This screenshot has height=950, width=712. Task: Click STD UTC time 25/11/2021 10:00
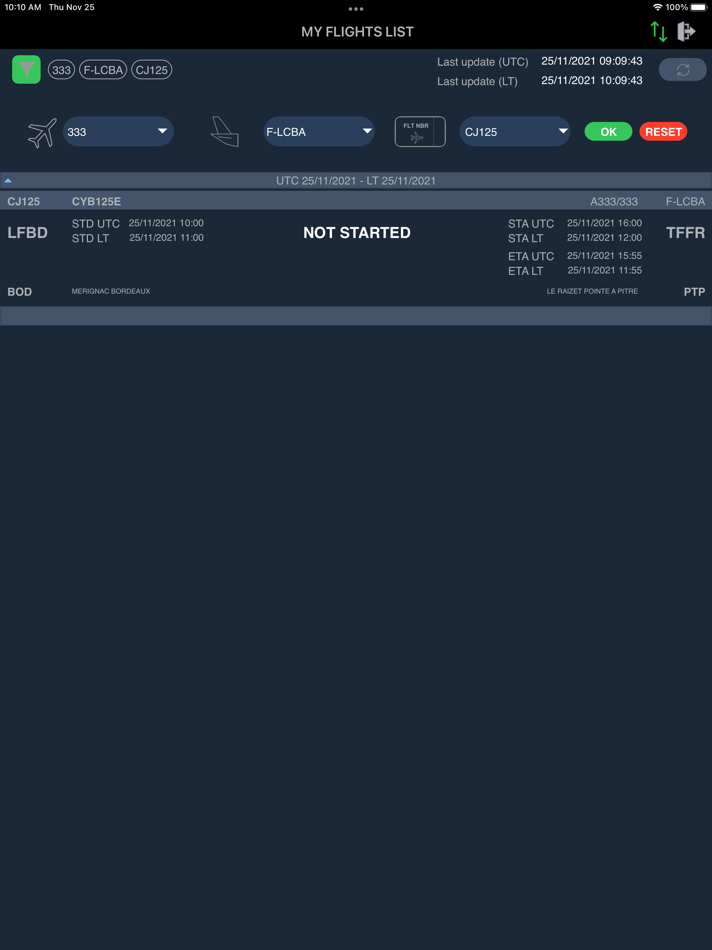pyautogui.click(x=166, y=223)
